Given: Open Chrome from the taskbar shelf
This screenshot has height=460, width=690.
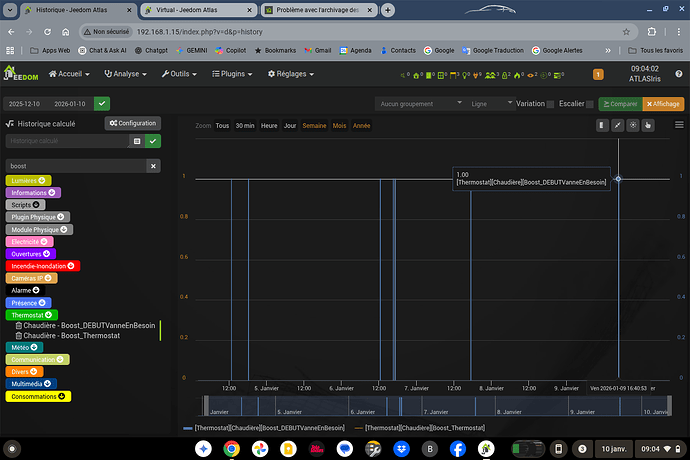Looking at the screenshot, I should pos(231,448).
